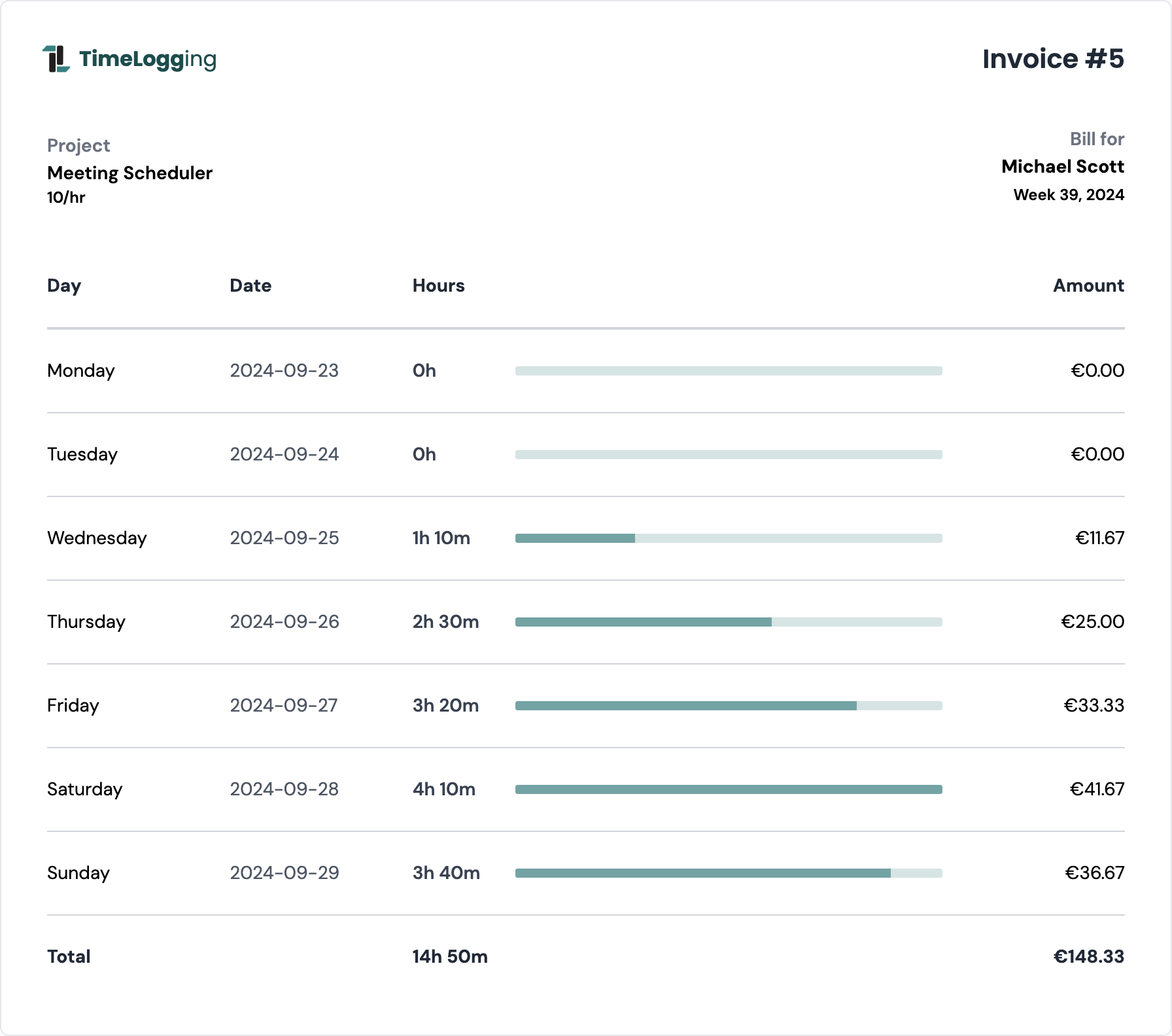
Task: Select the 'Thursday' row label
Action: (86, 622)
